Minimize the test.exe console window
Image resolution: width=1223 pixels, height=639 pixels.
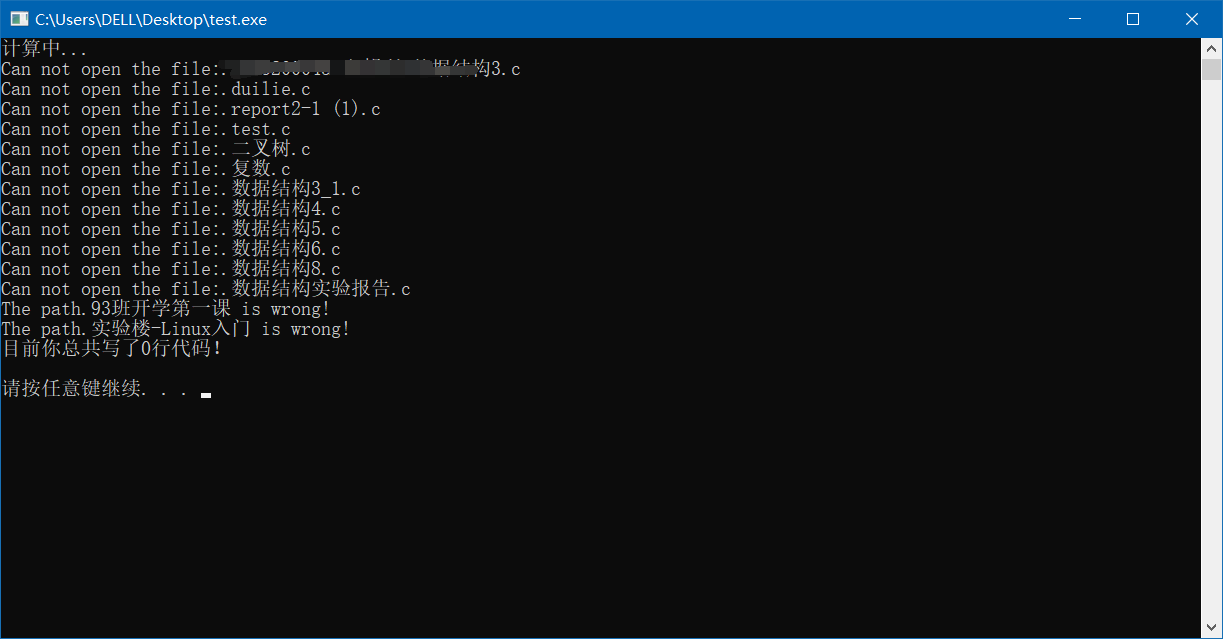pos(1075,19)
